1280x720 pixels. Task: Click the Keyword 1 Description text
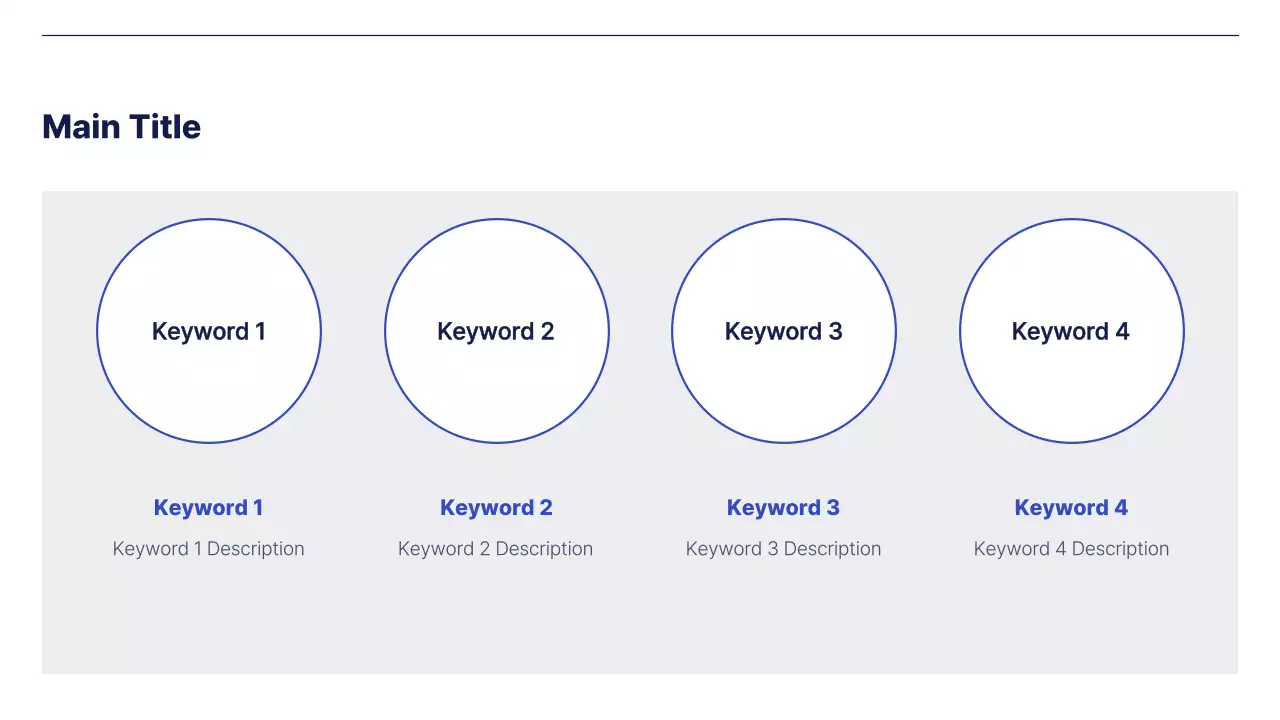208,549
